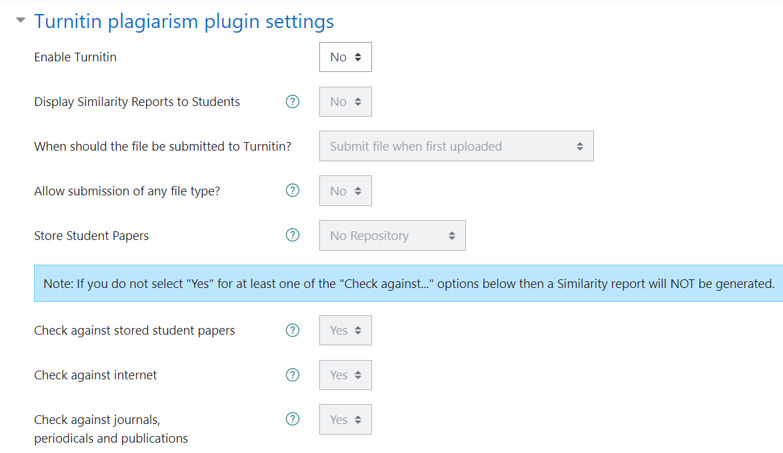Click the Enable Turnitin label
Viewport: 783px width, 453px height.
pos(75,57)
